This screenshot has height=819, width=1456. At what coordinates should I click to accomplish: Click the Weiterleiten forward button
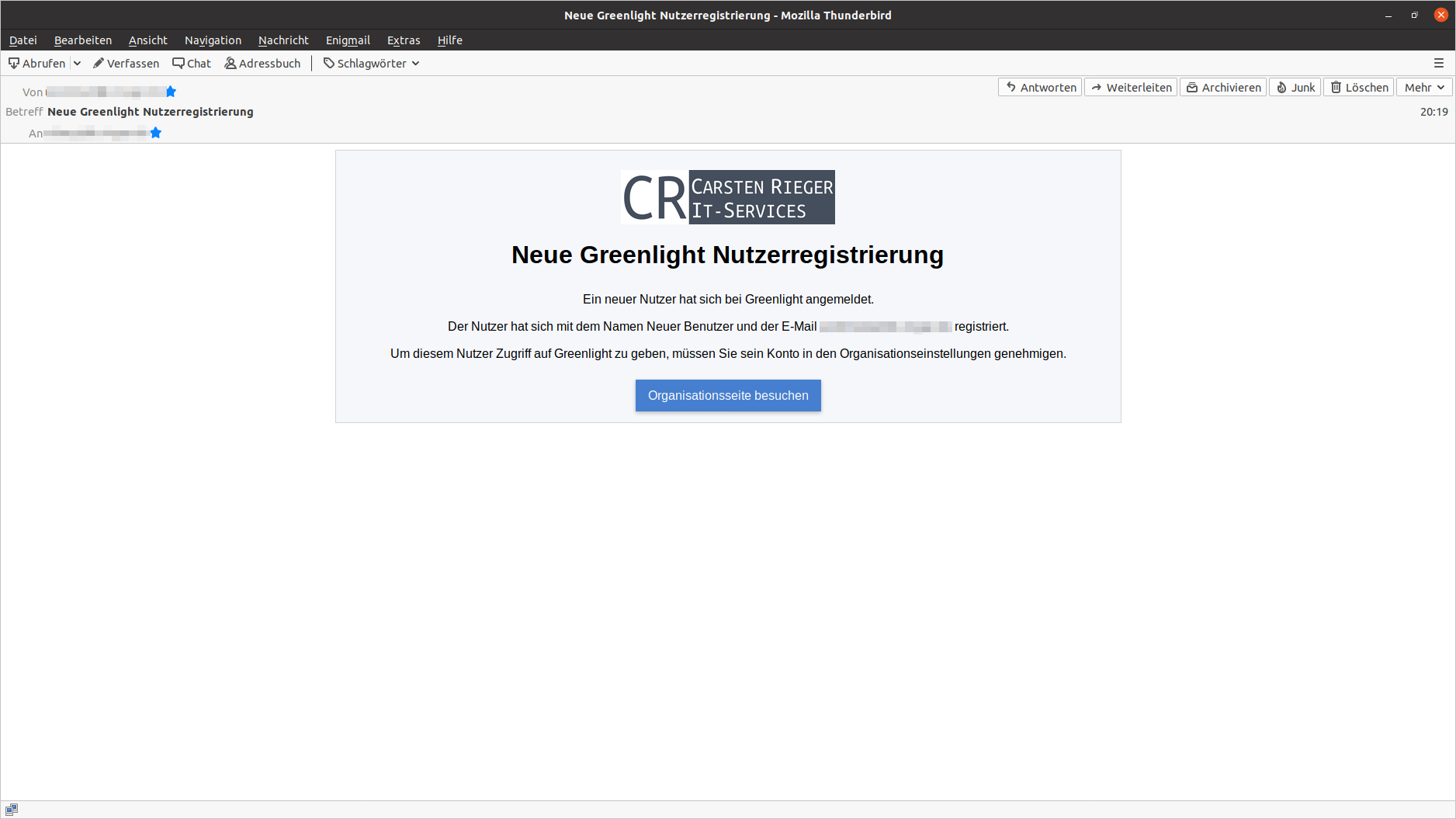point(1131,87)
